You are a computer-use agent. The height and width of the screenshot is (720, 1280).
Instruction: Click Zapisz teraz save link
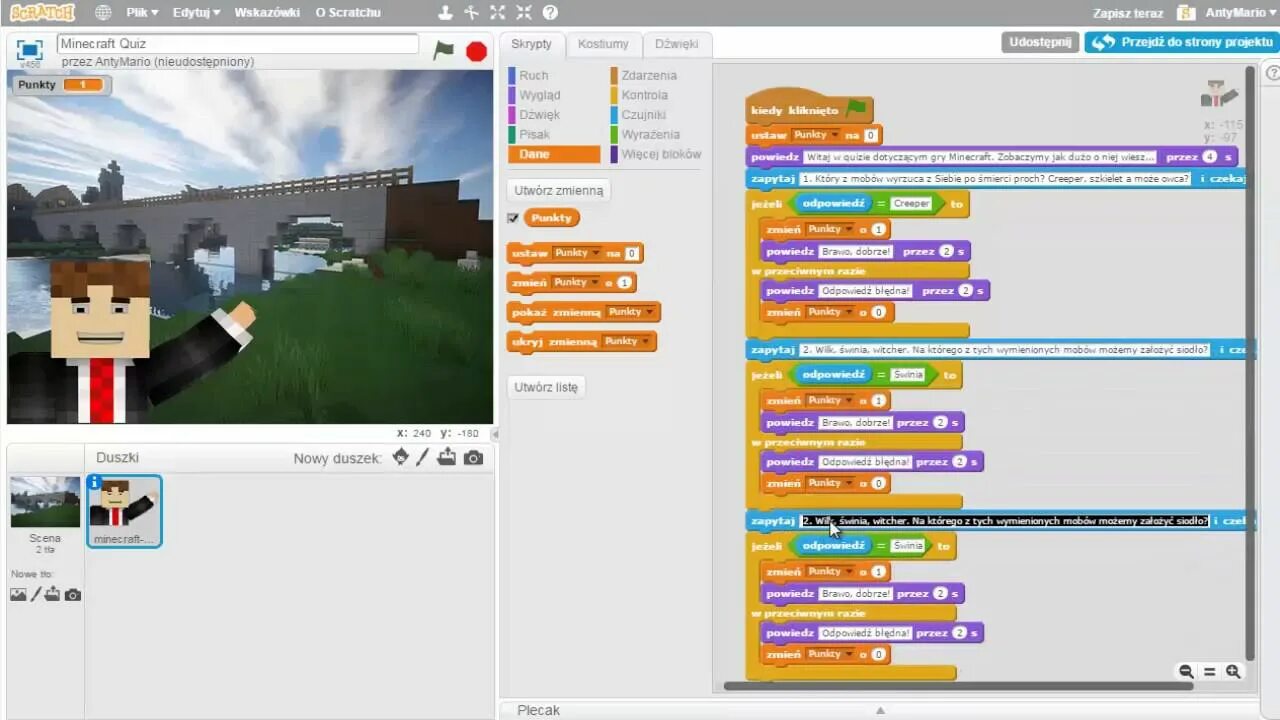tap(1128, 13)
